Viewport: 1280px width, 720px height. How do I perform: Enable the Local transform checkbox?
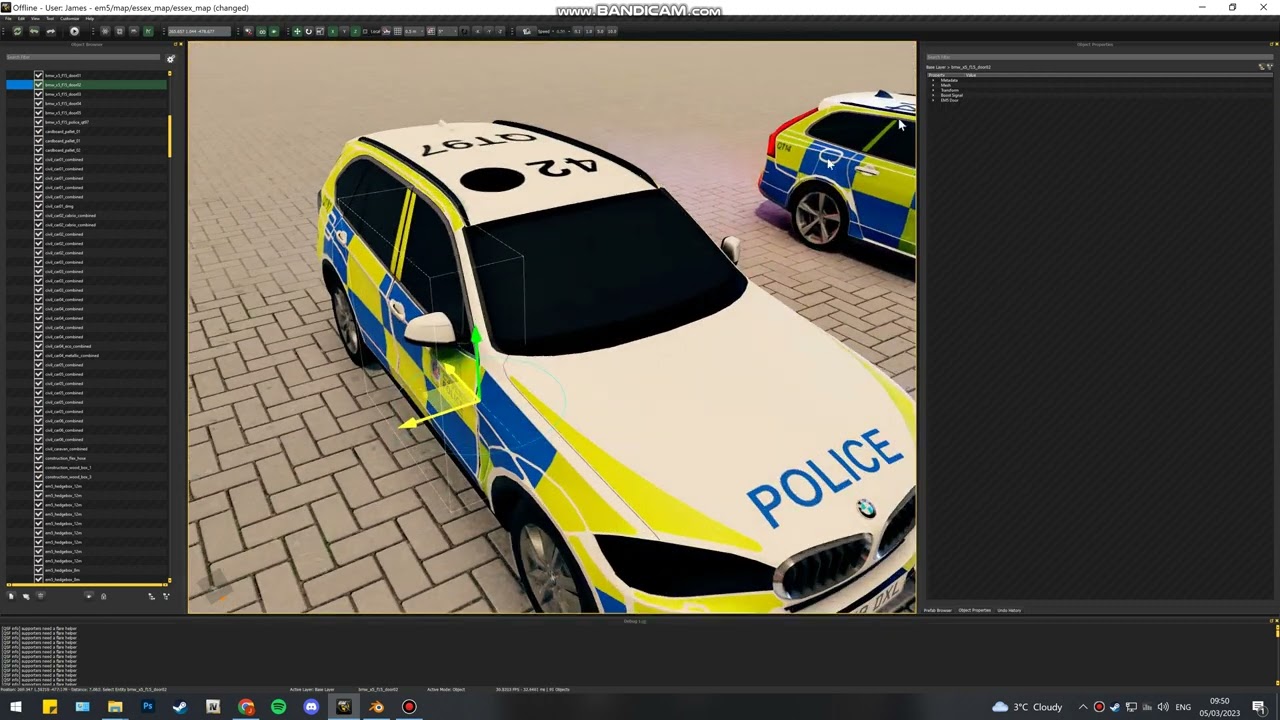pos(365,31)
